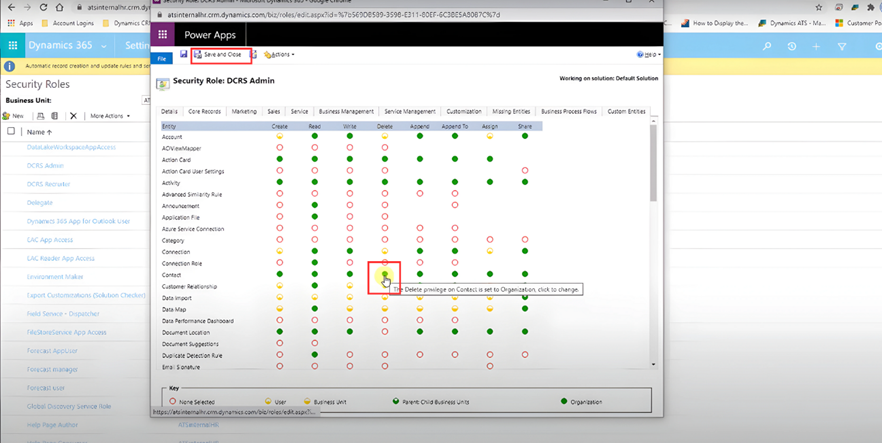Click the X delete icon in Security Roles toolbar
This screenshot has height=443, width=882.
pyautogui.click(x=73, y=116)
